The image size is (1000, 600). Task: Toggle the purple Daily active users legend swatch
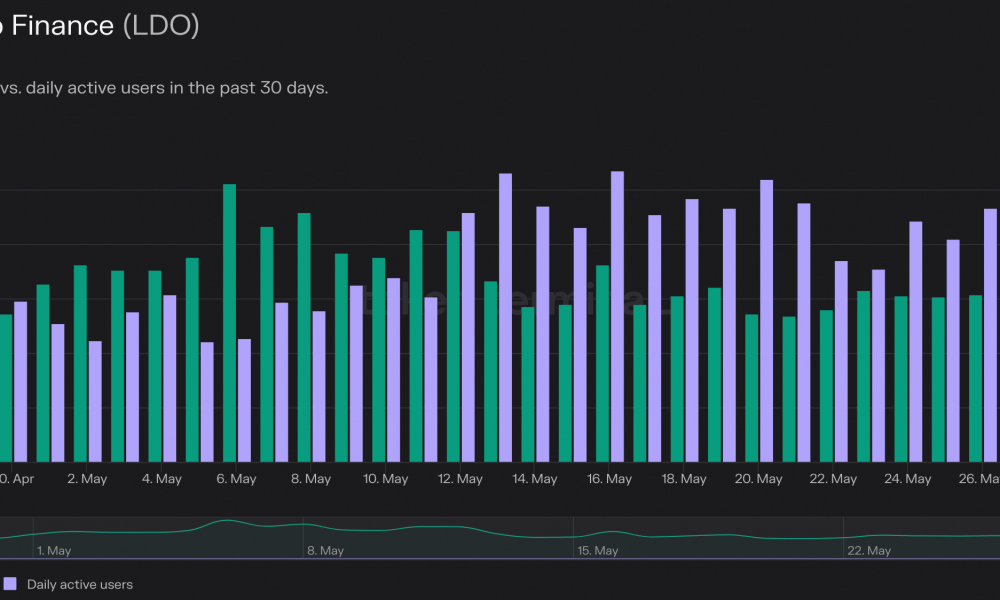point(10,584)
